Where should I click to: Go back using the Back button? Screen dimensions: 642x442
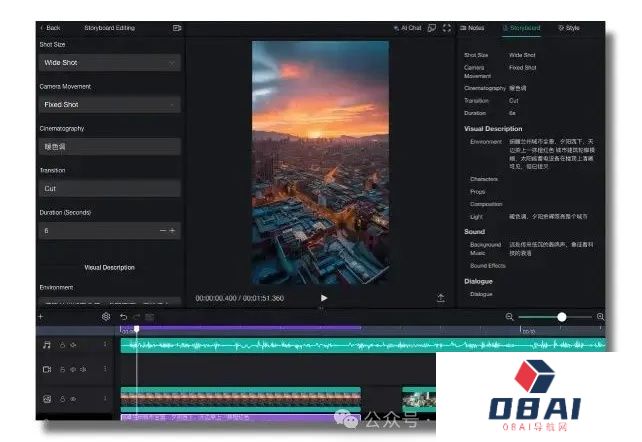pyautogui.click(x=50, y=28)
